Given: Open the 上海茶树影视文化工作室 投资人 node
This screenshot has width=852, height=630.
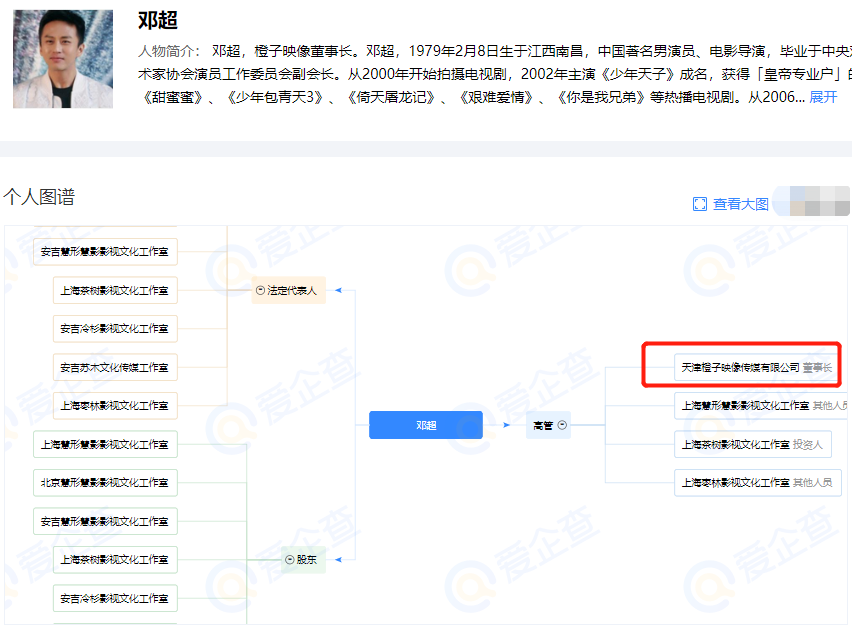Looking at the screenshot, I should [x=753, y=443].
